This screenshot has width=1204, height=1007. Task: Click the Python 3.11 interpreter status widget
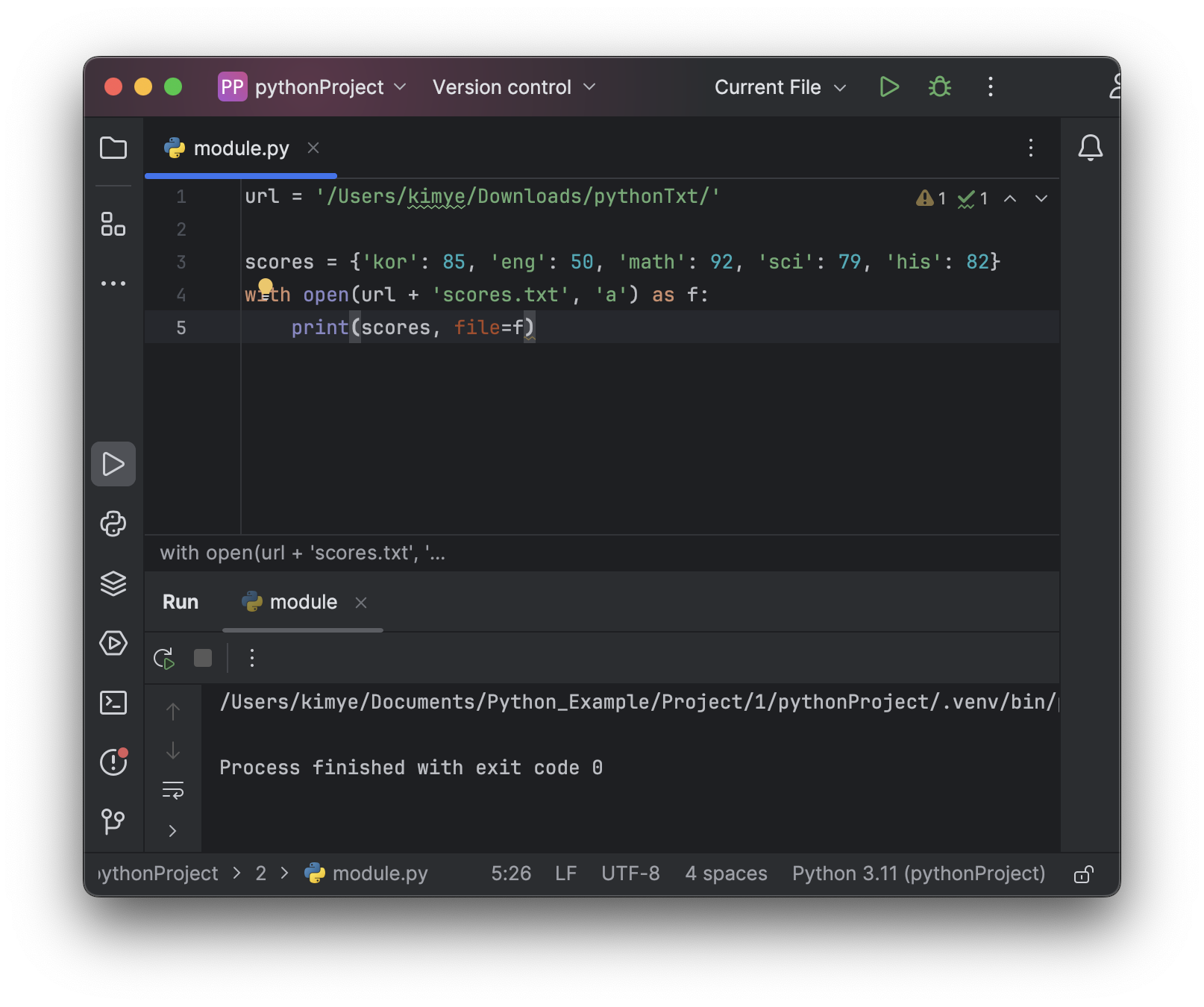tap(918, 873)
